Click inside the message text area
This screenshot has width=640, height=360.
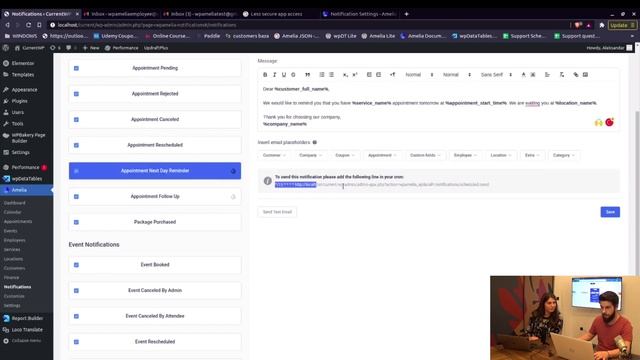pos(438,107)
